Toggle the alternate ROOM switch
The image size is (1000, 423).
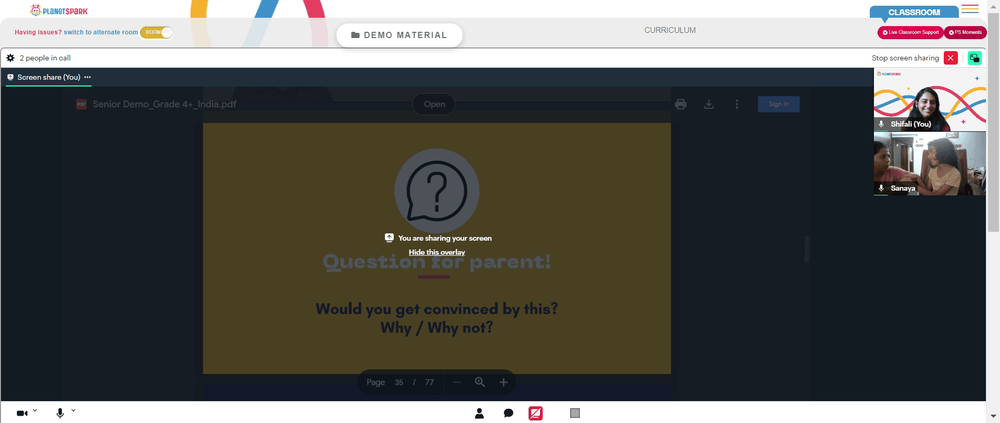[156, 32]
